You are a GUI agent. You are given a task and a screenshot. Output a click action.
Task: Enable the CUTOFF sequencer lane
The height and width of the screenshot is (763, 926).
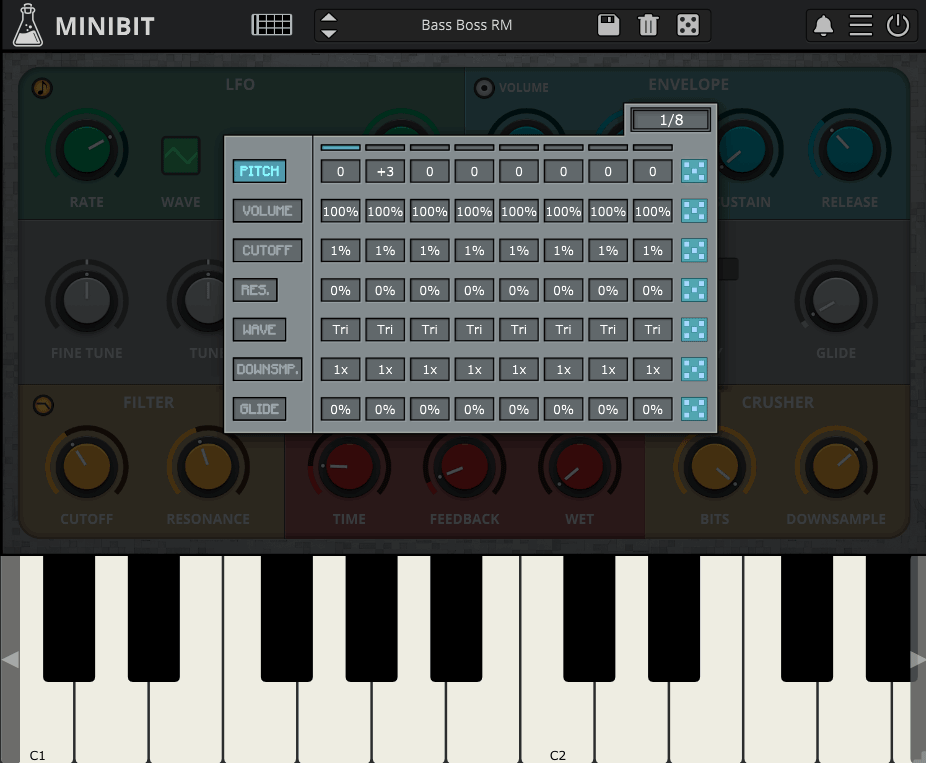pyautogui.click(x=267, y=250)
